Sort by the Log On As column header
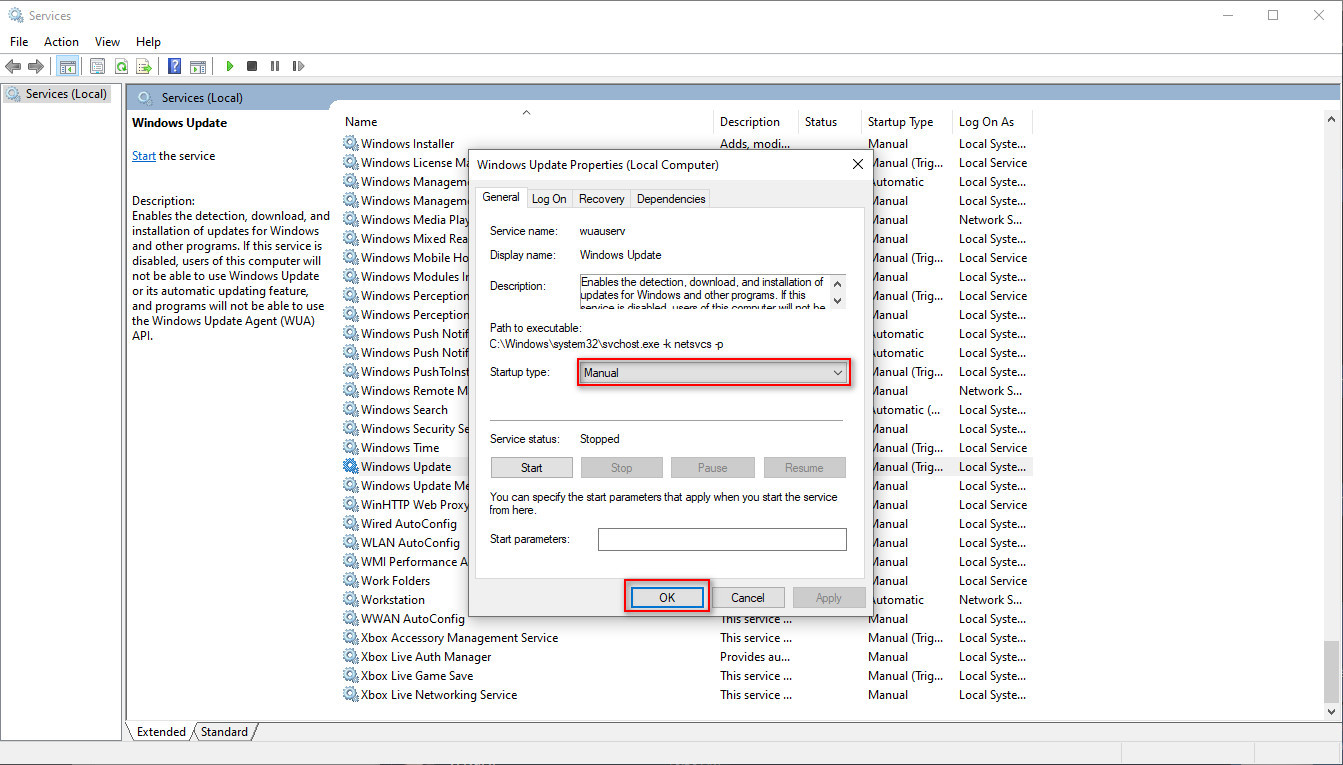1343x765 pixels. (991, 122)
